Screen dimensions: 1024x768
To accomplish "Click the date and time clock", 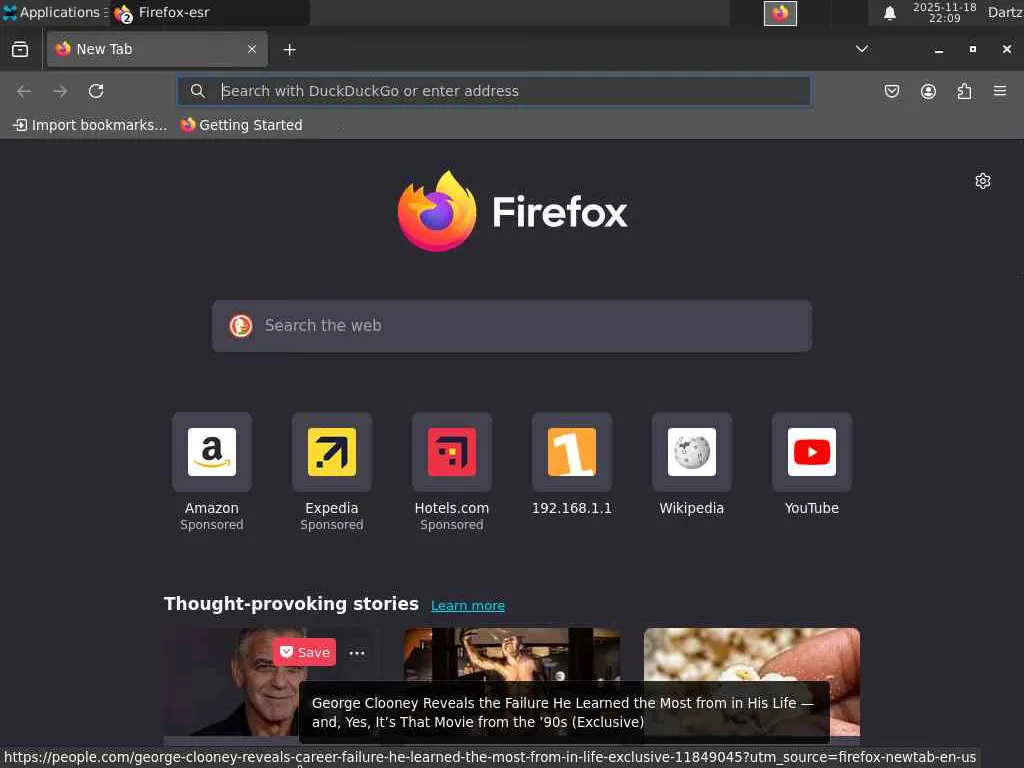I will [x=944, y=12].
